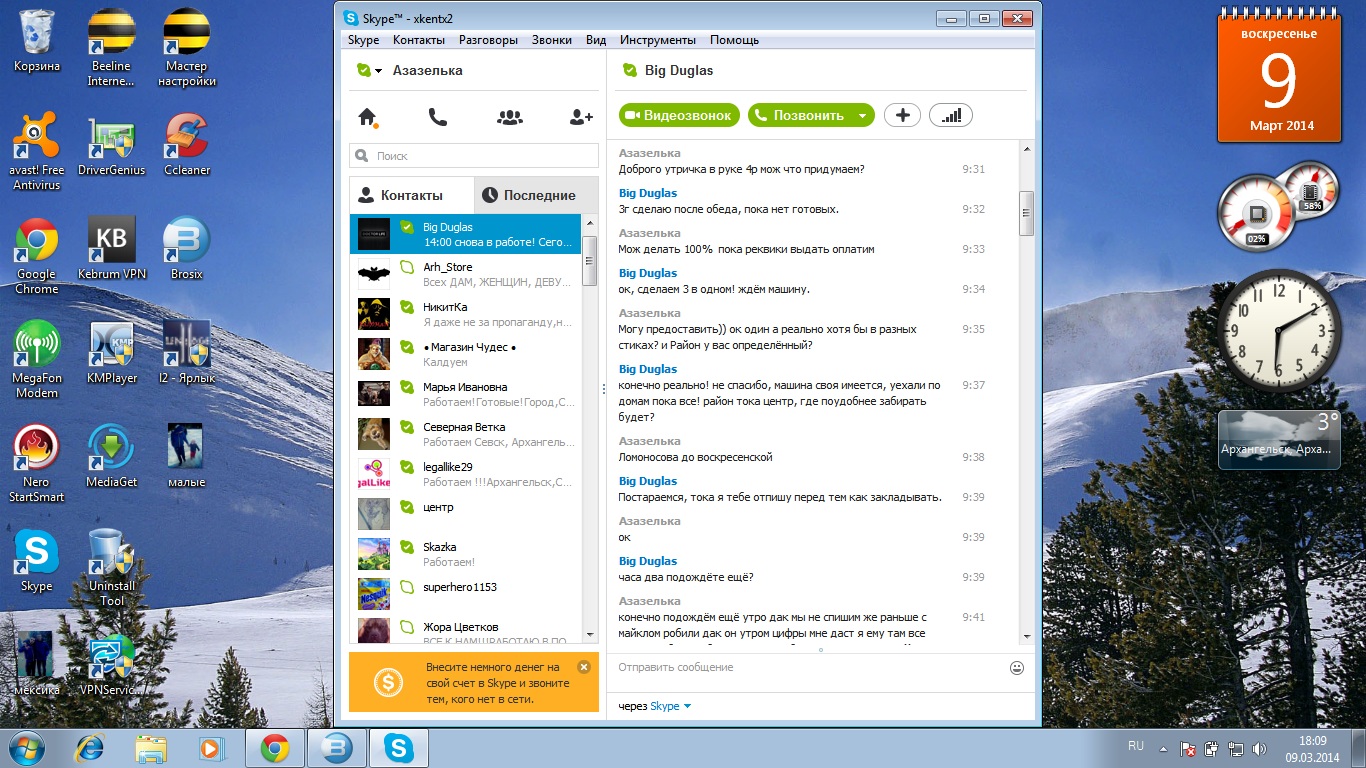Select MediaGet desktop shortcut
The width and height of the screenshot is (1366, 768).
111,457
